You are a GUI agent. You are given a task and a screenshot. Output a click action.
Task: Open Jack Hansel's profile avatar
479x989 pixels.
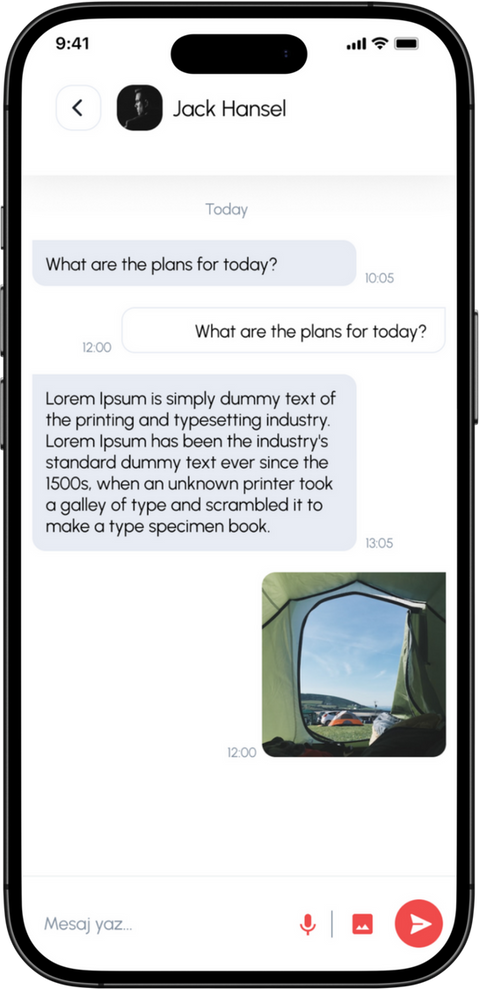pyautogui.click(x=139, y=108)
